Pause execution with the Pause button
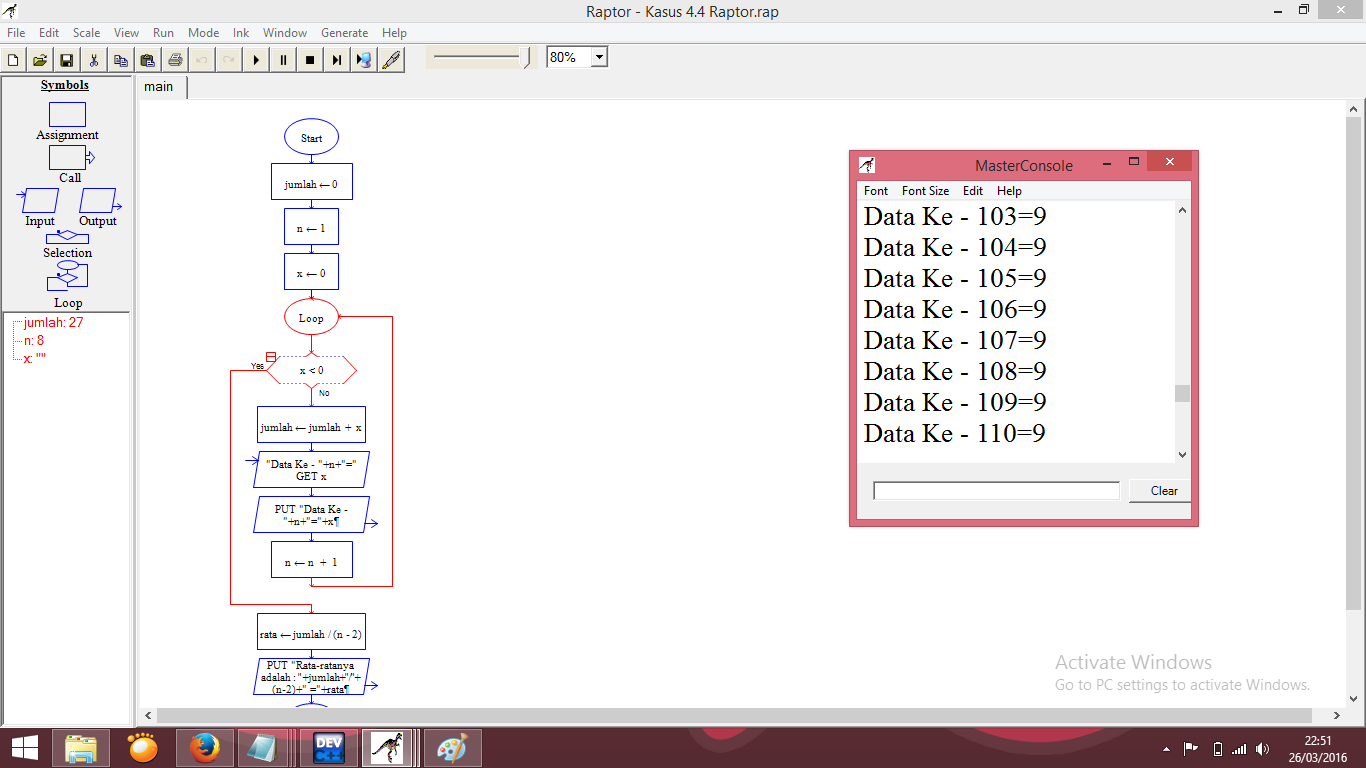 pos(283,60)
